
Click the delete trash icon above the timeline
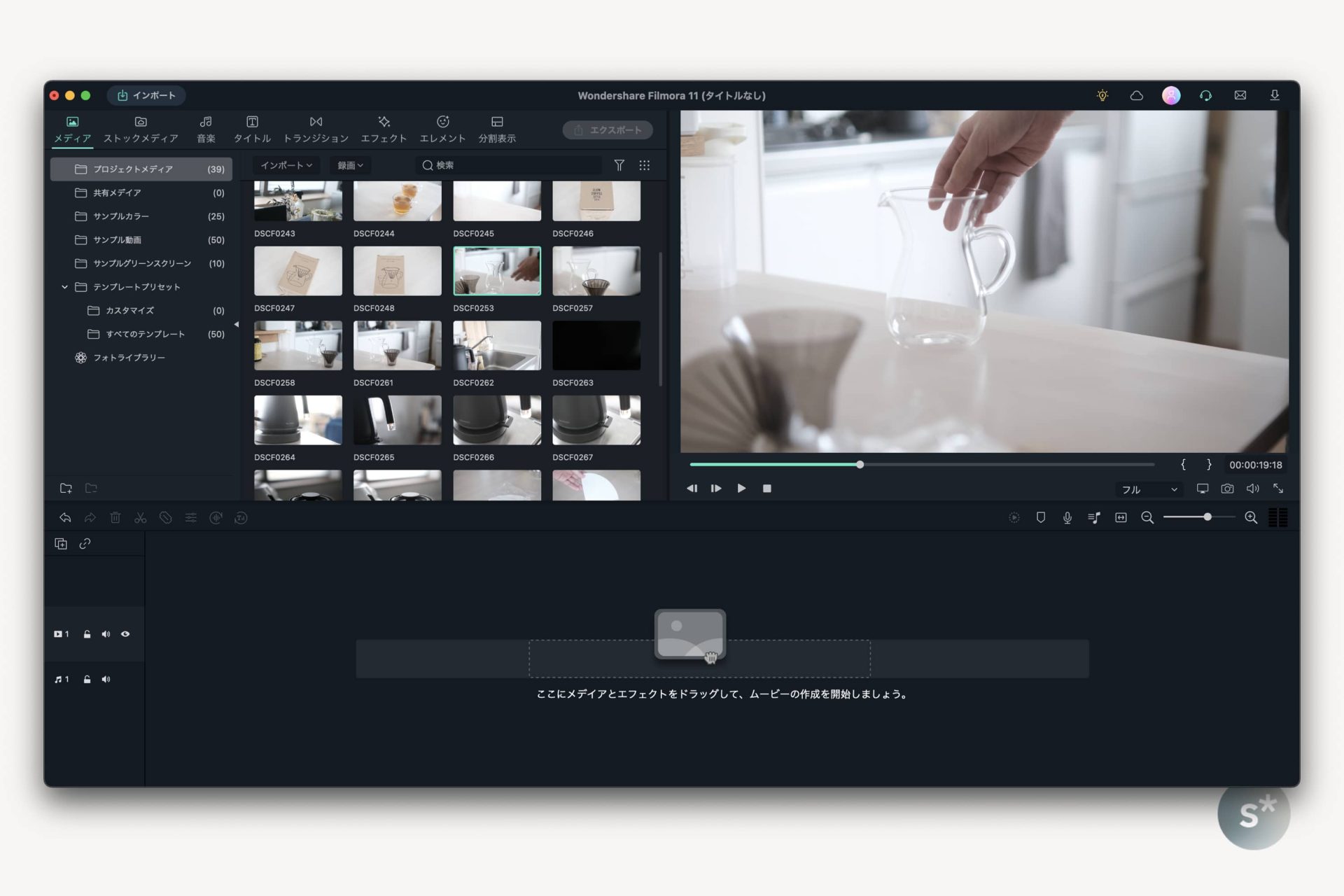click(115, 517)
